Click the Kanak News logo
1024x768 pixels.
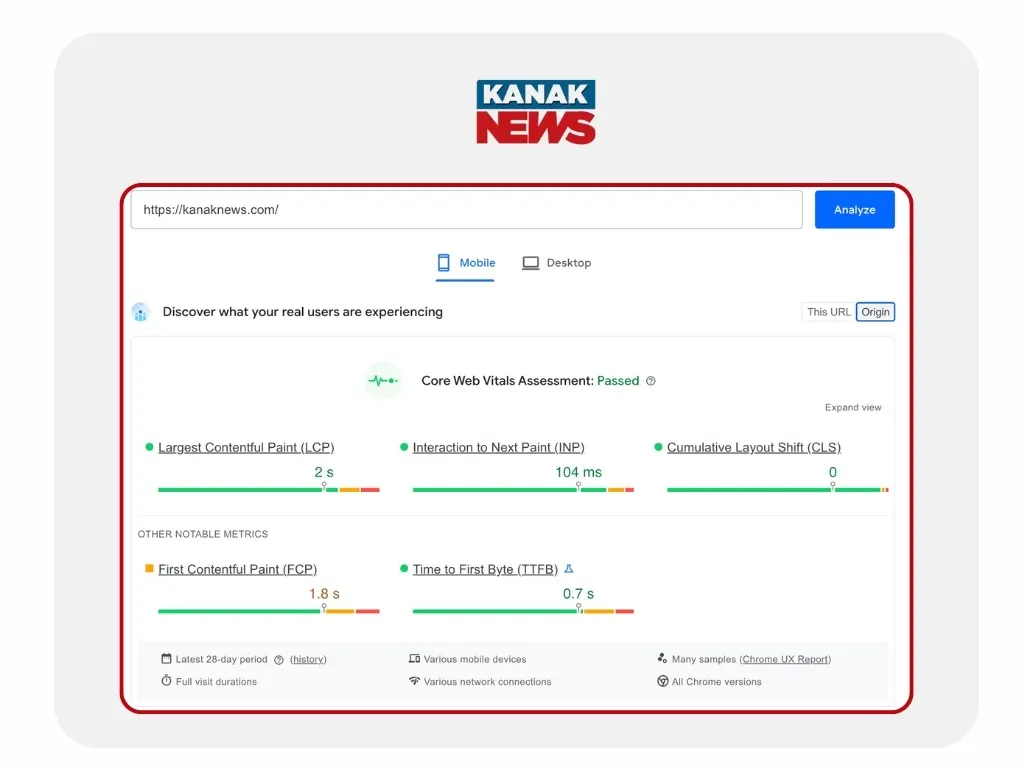pos(536,112)
